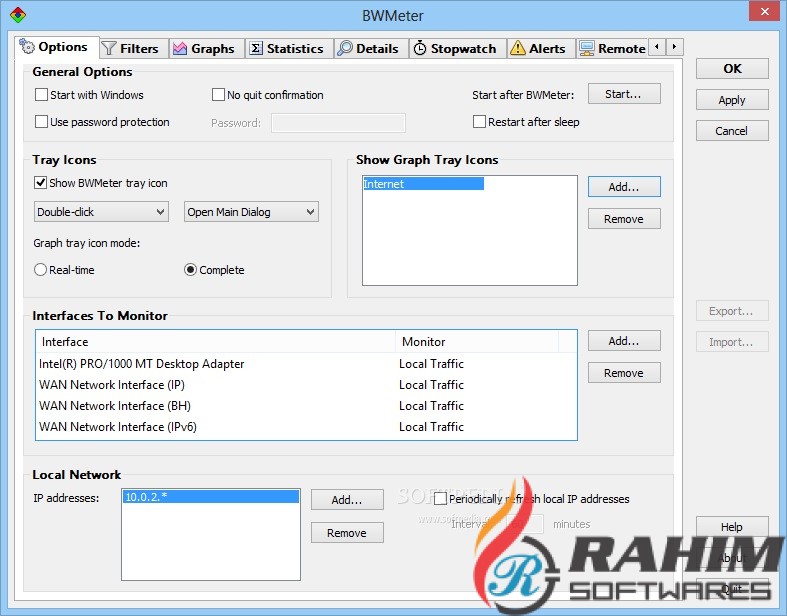Click the Monitor column header
Image resolution: width=787 pixels, height=616 pixels.
(x=477, y=342)
